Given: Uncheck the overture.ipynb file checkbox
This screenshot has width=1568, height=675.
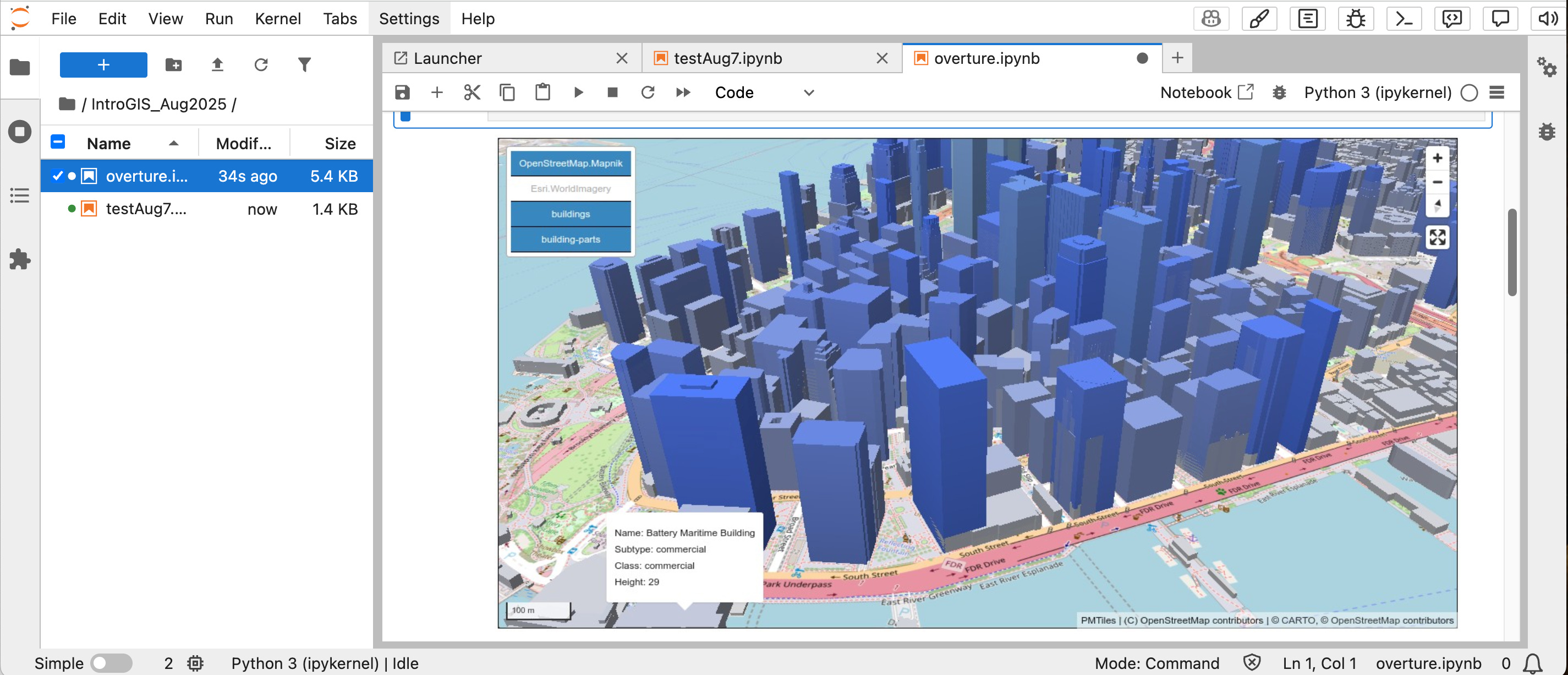Looking at the screenshot, I should 58,176.
